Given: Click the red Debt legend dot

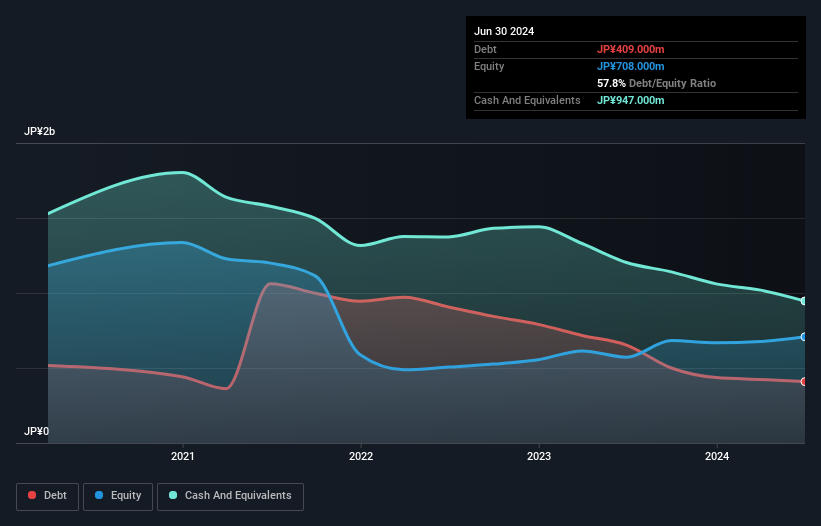Looking at the screenshot, I should click(x=32, y=495).
